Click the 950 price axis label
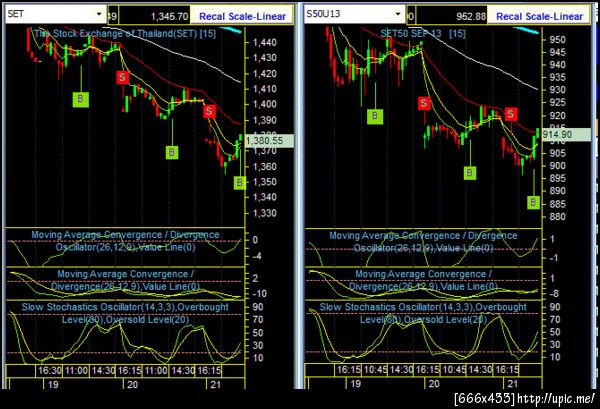Image resolution: width=600 pixels, height=409 pixels. coord(557,40)
